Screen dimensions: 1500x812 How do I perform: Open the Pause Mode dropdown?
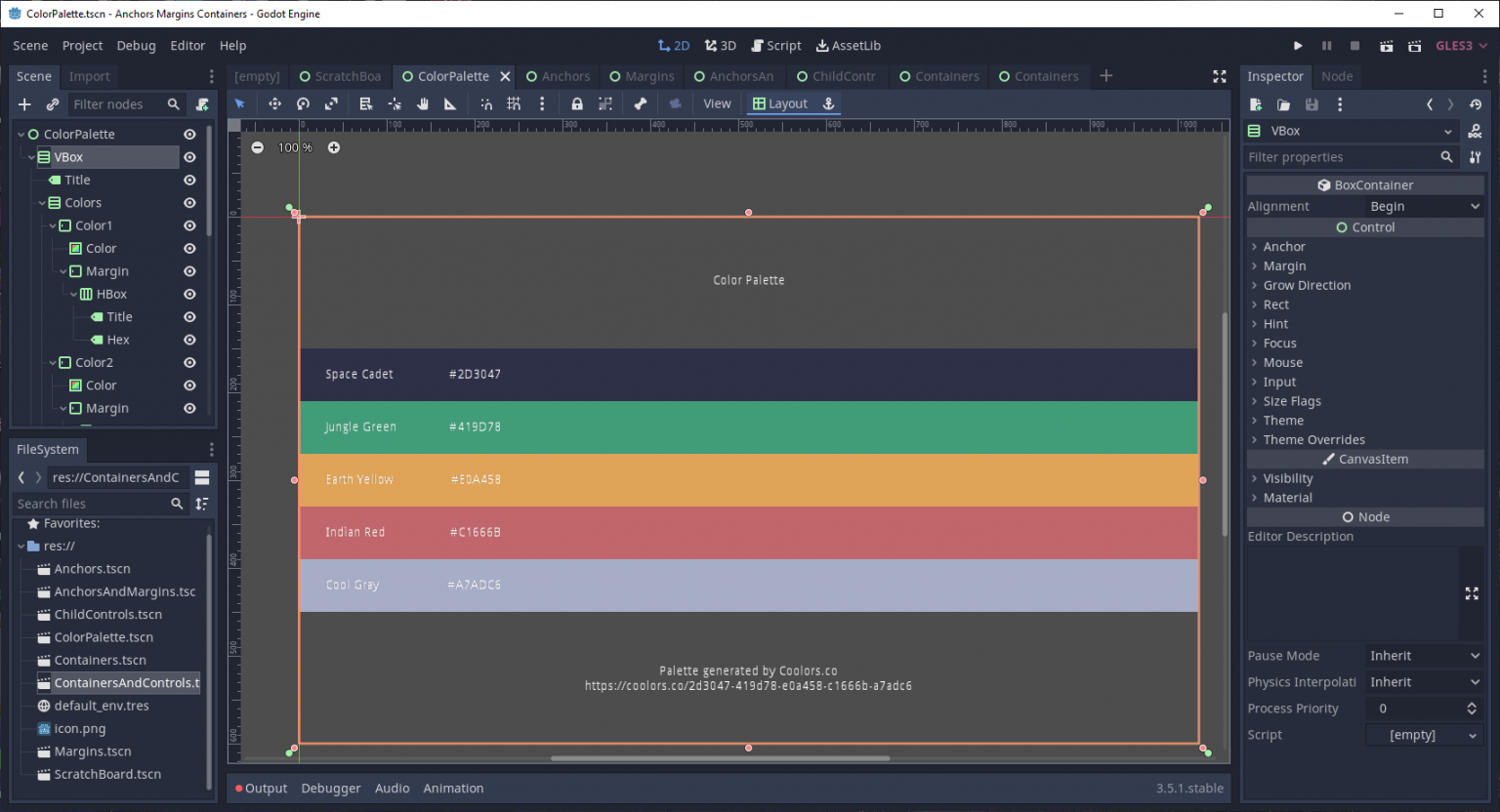tap(1424, 655)
